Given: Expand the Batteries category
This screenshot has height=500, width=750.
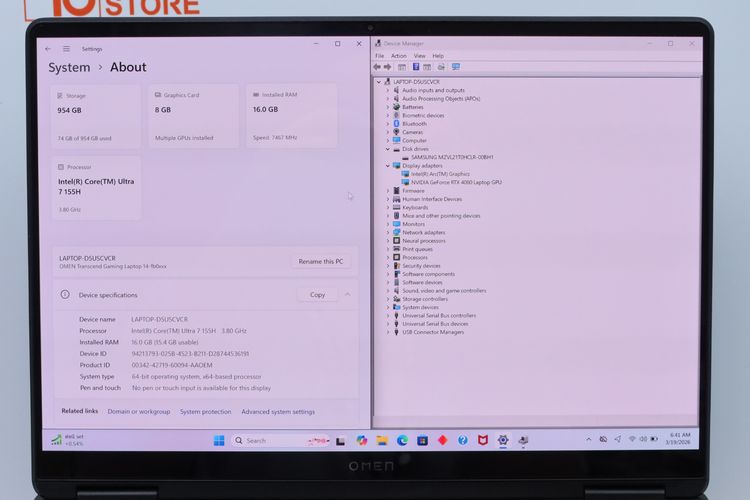Looking at the screenshot, I should click(388, 107).
